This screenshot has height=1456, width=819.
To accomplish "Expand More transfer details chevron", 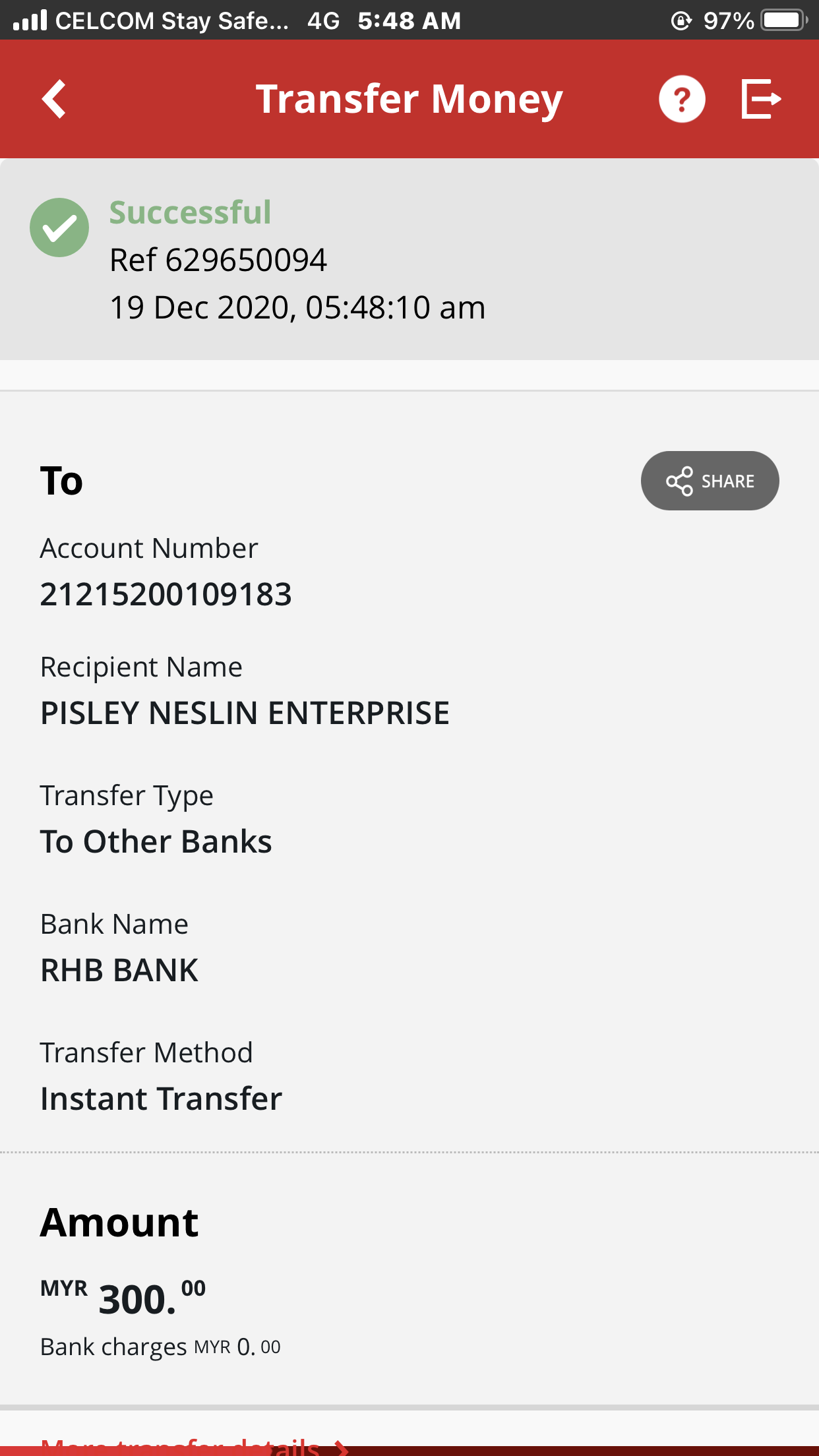I will [x=341, y=1447].
